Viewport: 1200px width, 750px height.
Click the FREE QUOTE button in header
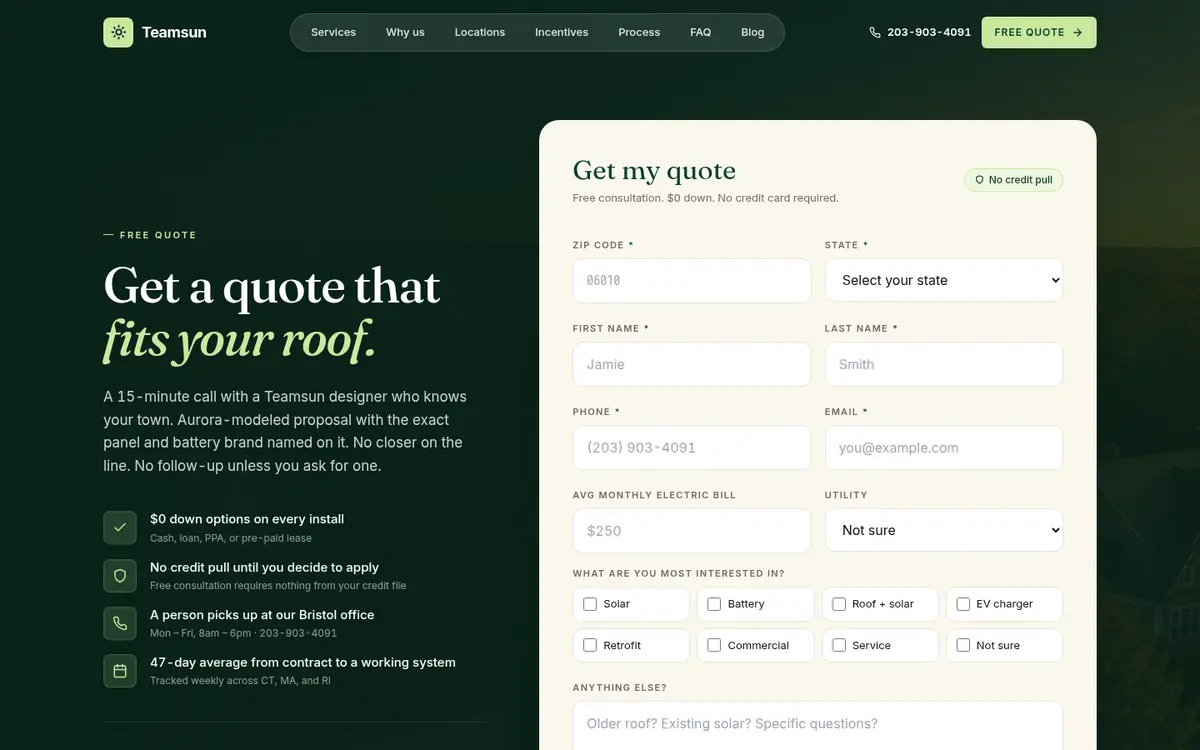coord(1039,32)
